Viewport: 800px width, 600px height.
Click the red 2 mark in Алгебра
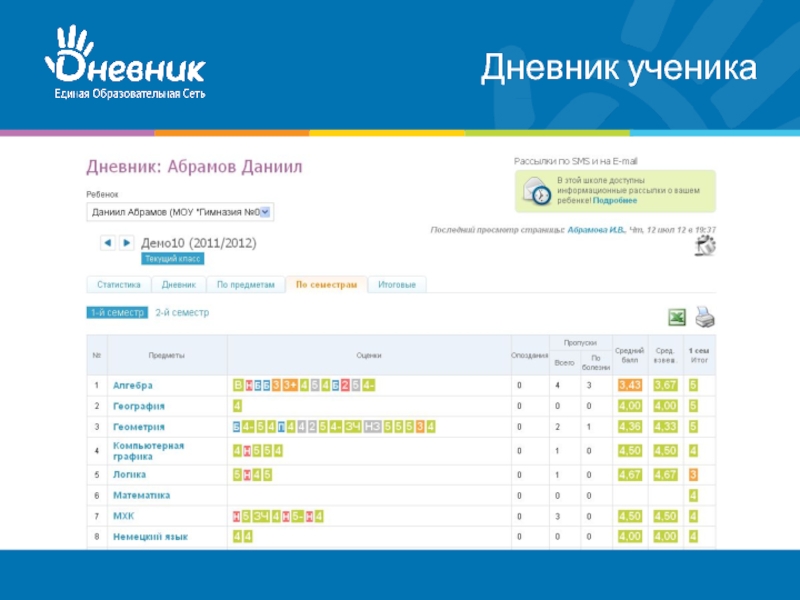[345, 385]
